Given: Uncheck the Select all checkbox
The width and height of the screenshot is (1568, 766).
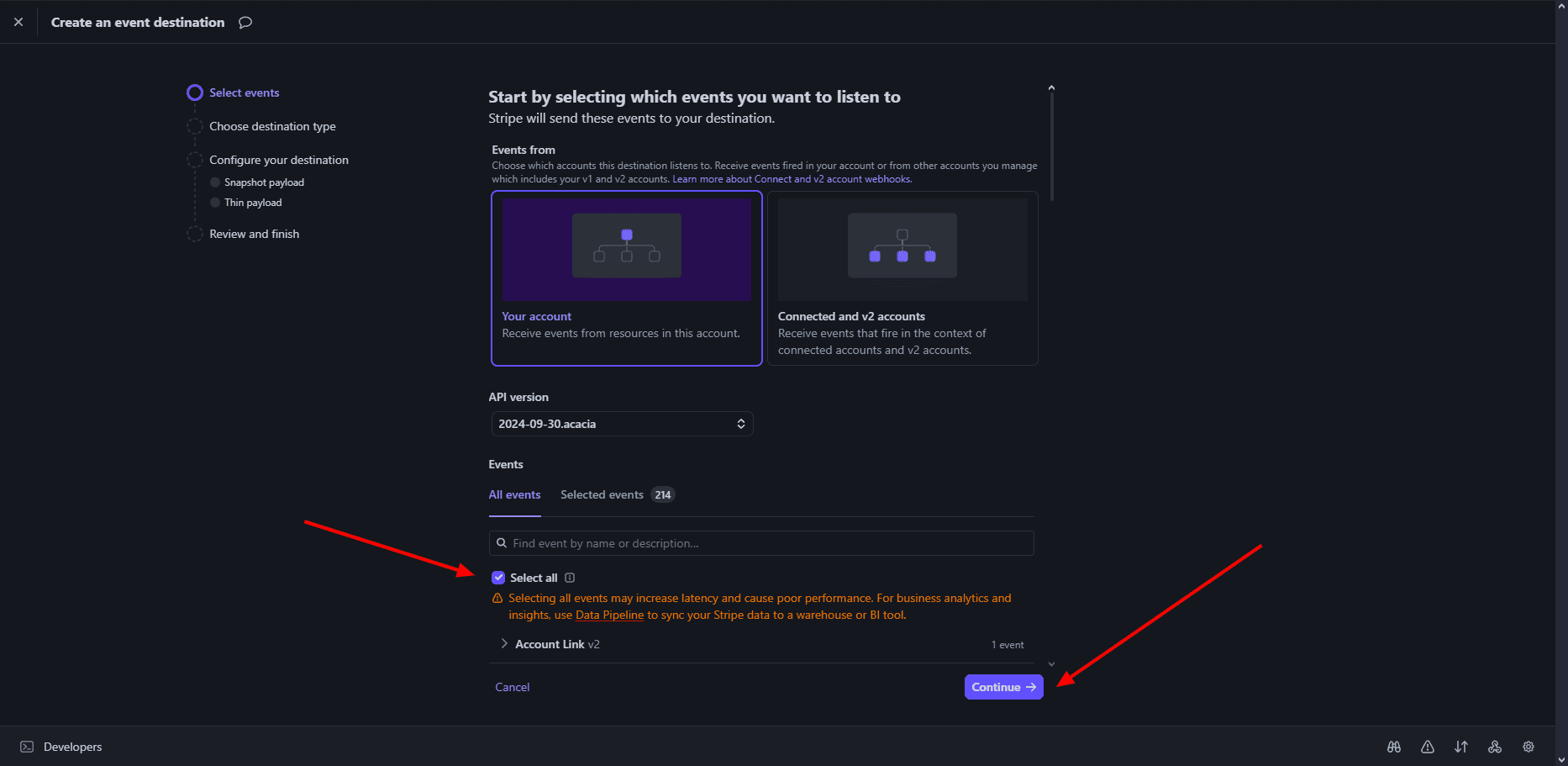Looking at the screenshot, I should [498, 578].
